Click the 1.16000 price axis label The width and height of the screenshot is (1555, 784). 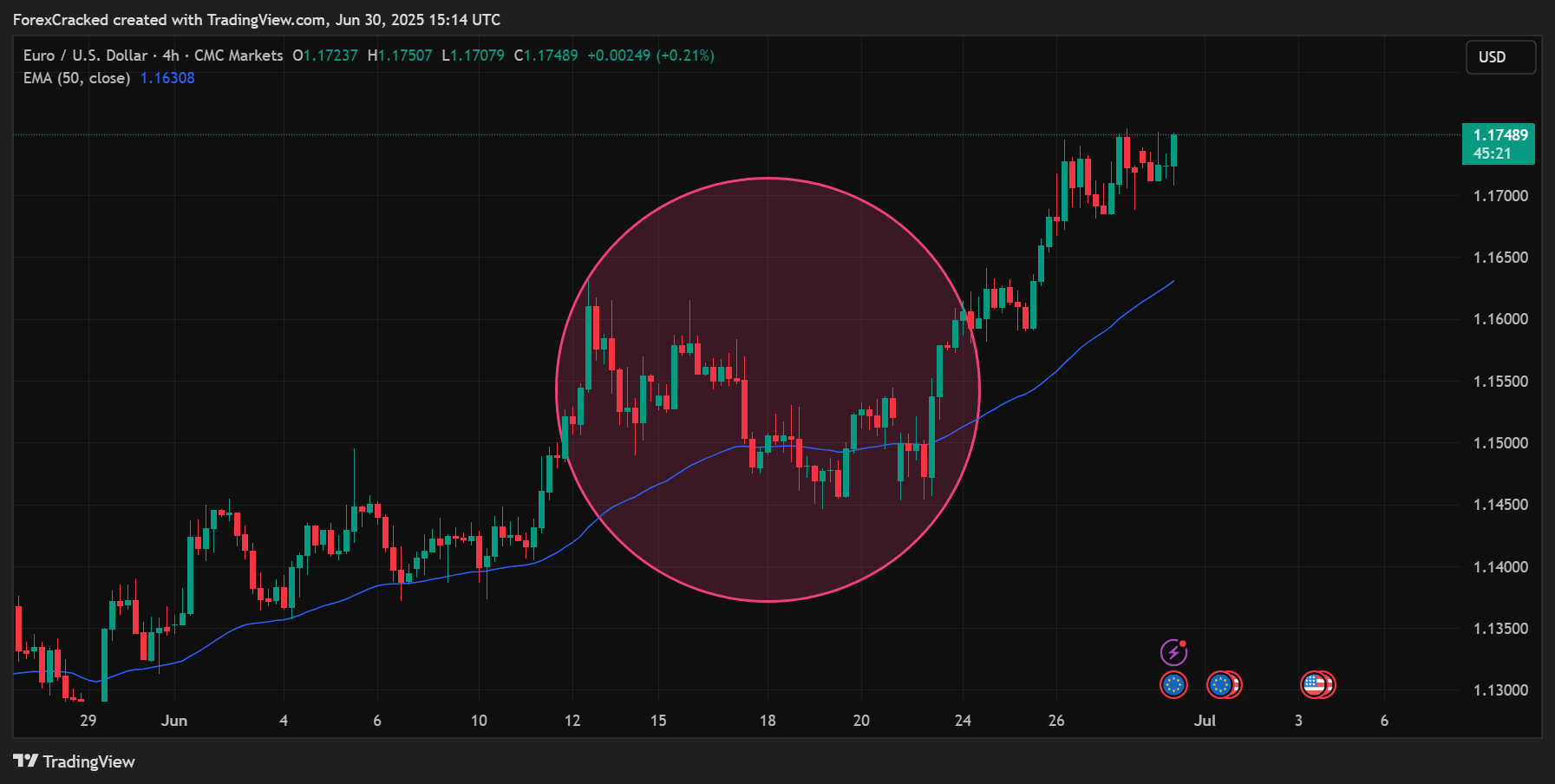(1500, 319)
